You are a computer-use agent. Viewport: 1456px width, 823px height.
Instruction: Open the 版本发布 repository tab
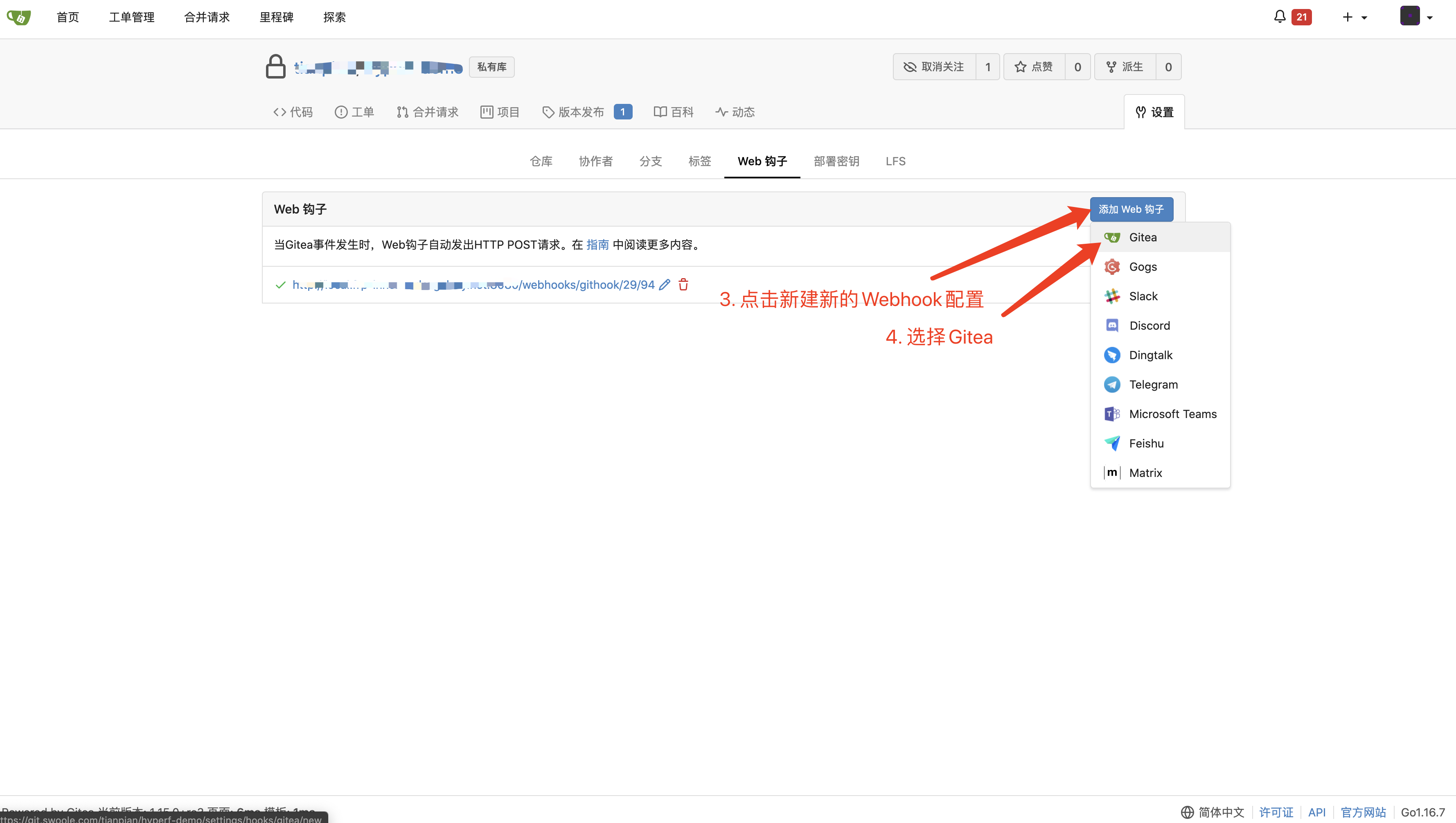pyautogui.click(x=581, y=112)
